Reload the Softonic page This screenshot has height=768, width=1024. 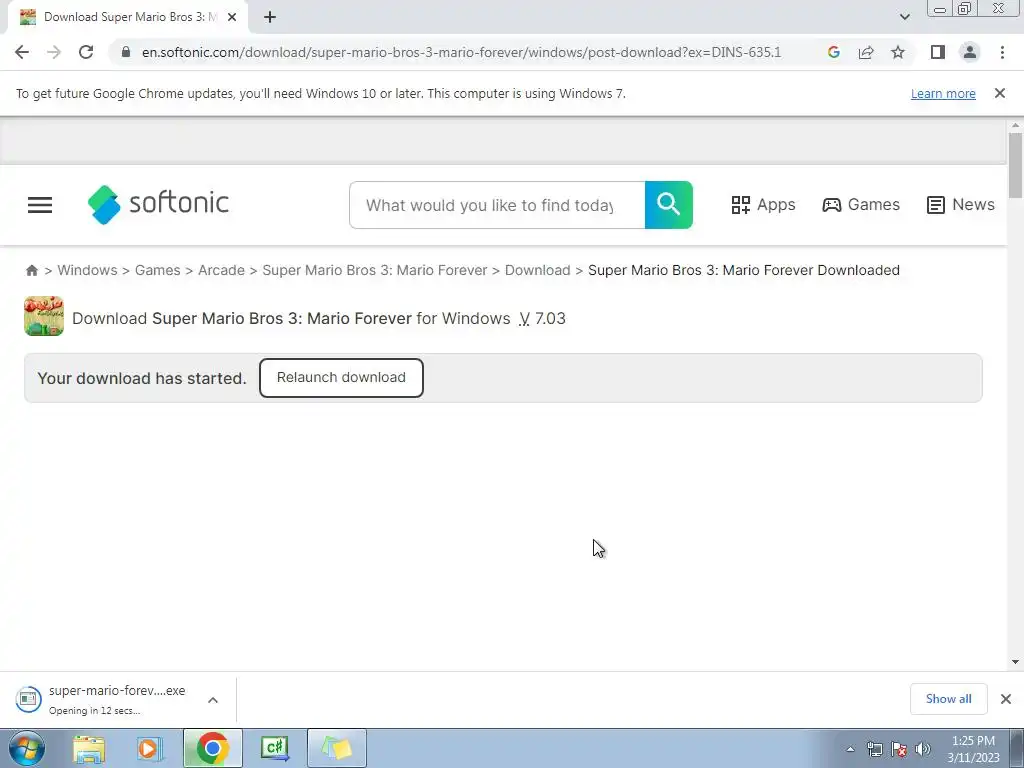[86, 52]
